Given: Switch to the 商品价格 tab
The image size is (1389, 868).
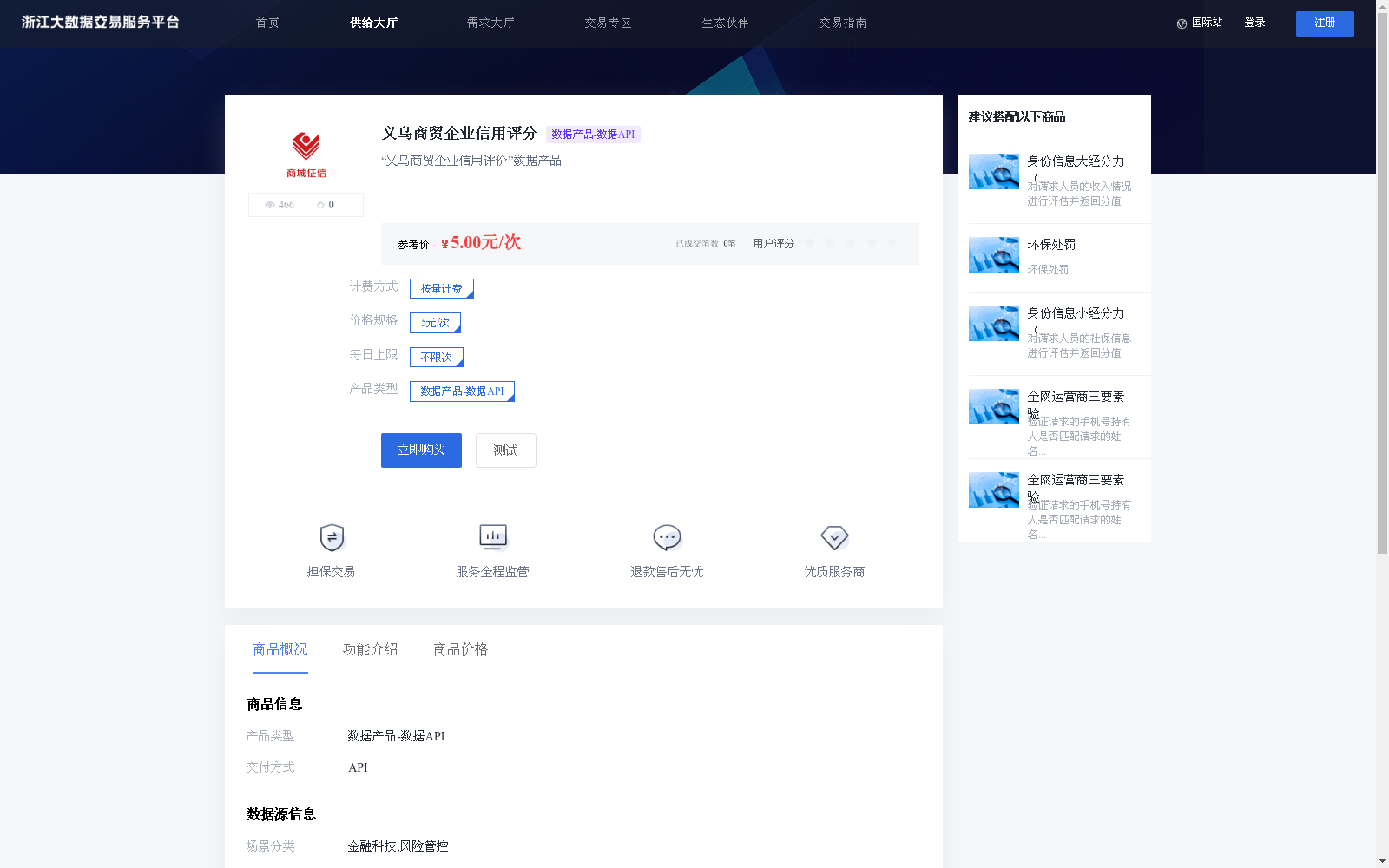Looking at the screenshot, I should (x=461, y=649).
